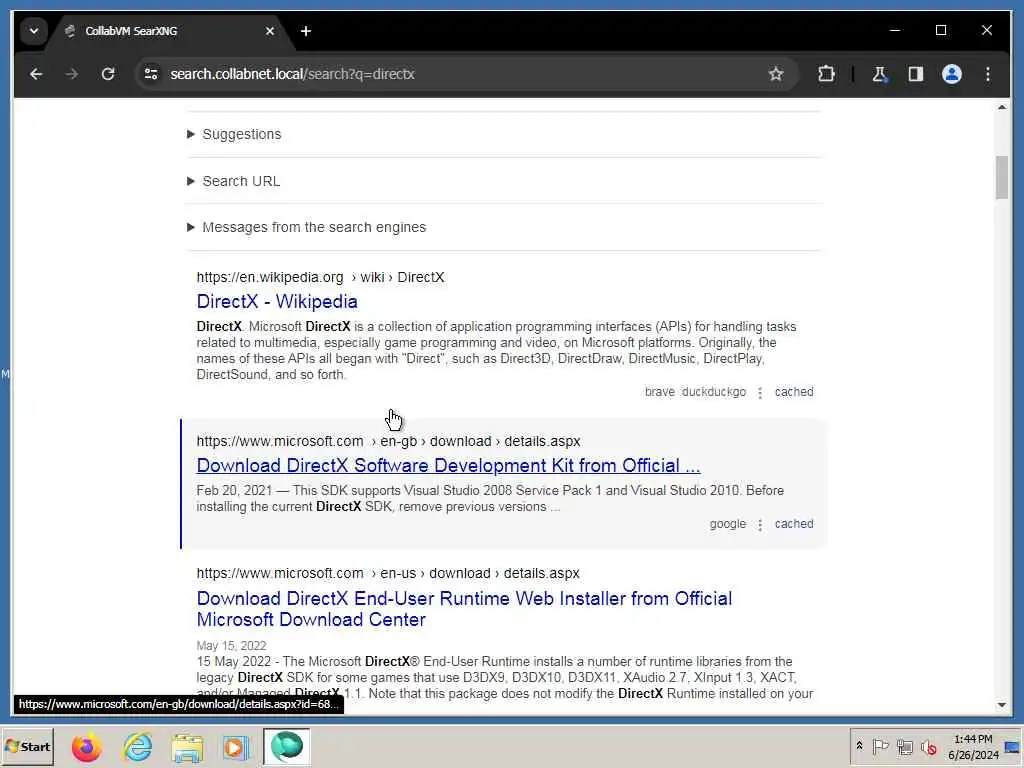Open the Action Center flag icon

point(880,746)
